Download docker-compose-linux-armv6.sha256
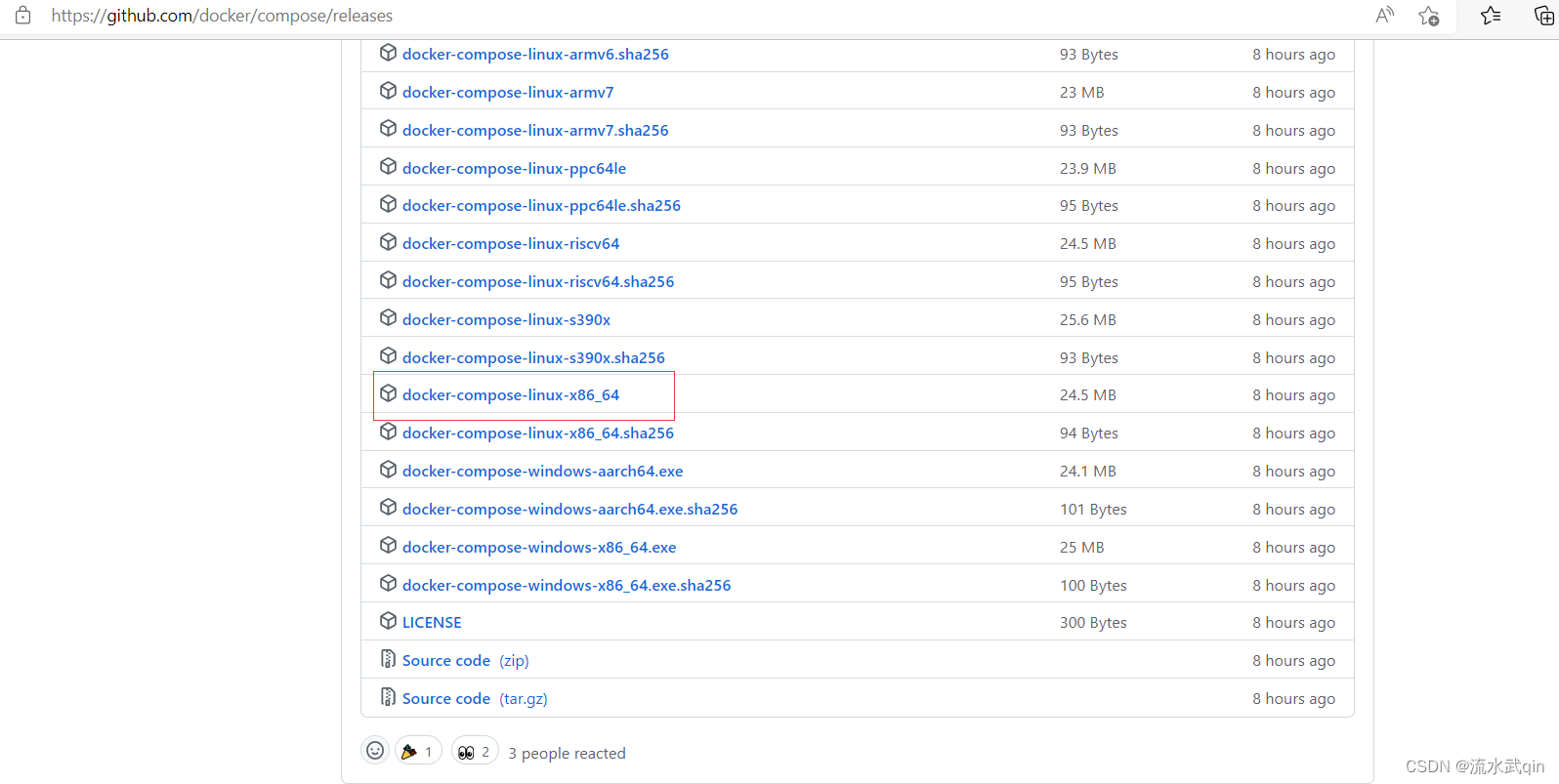Viewport: 1559px width, 784px height. (535, 55)
